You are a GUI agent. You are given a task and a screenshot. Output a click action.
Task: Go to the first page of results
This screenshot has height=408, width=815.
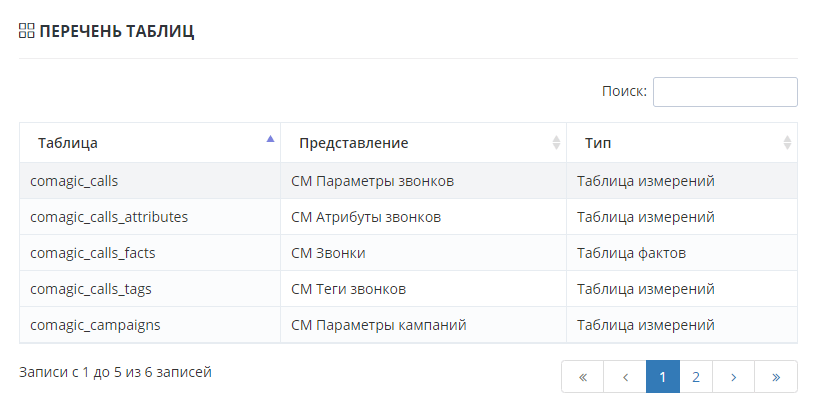[x=583, y=377]
